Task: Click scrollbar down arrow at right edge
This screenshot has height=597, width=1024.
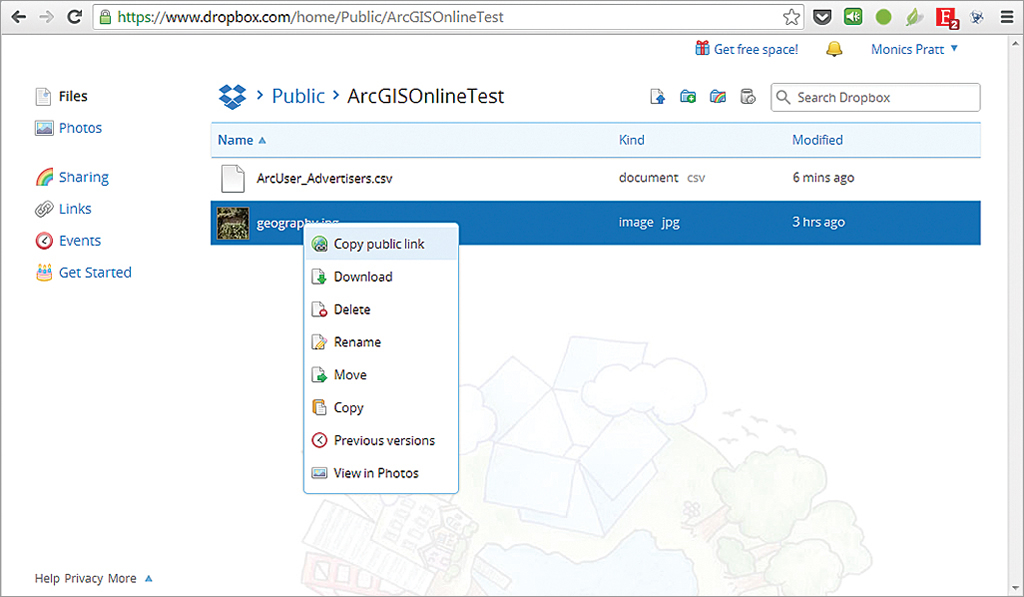Action: [x=1016, y=589]
